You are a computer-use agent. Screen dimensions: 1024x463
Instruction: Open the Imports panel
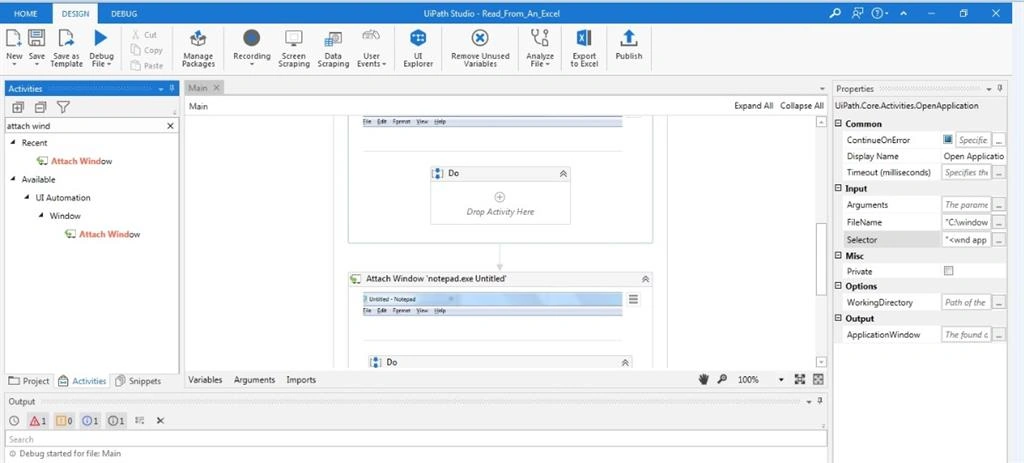pos(301,379)
